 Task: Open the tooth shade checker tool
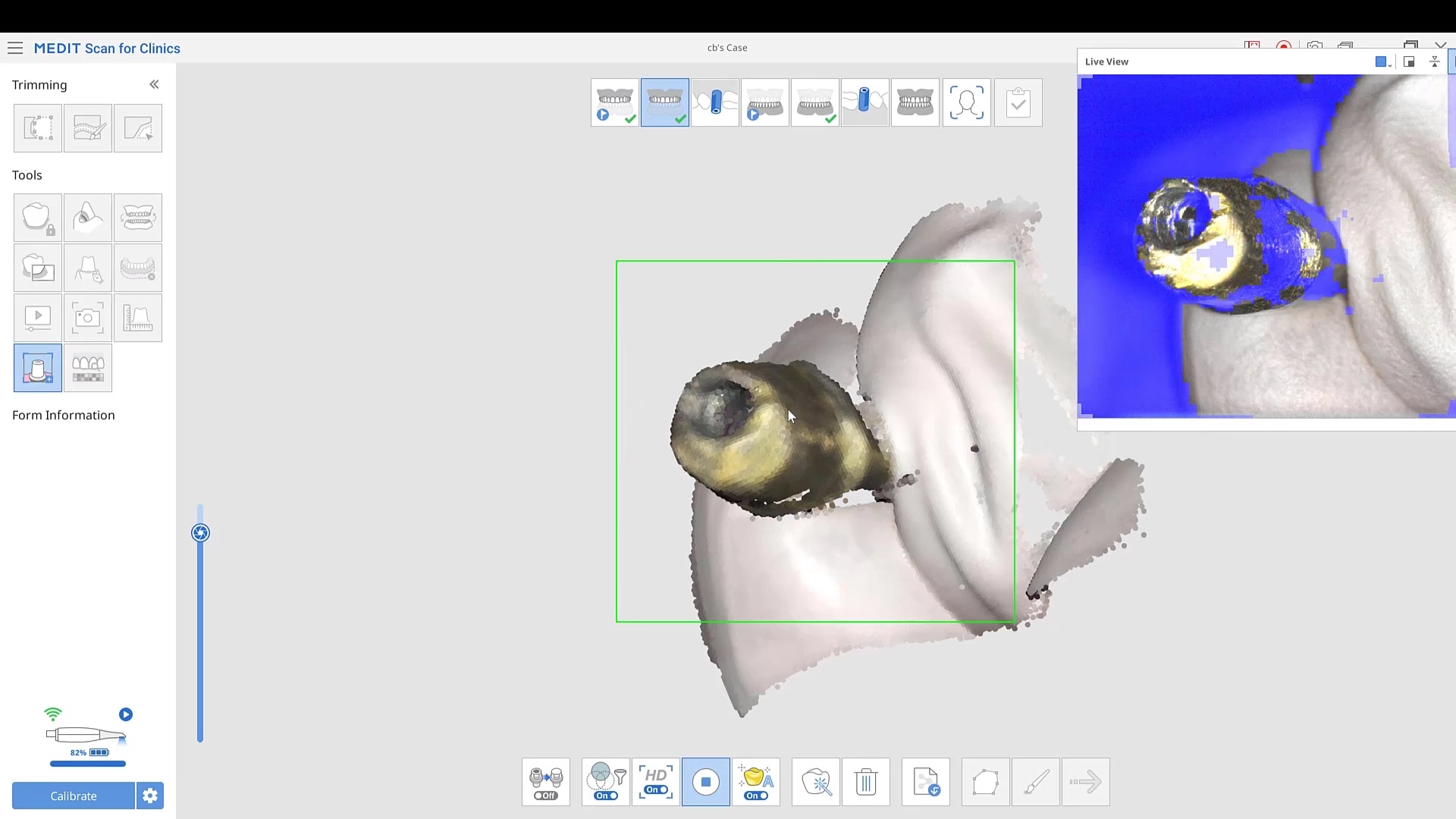(88, 368)
